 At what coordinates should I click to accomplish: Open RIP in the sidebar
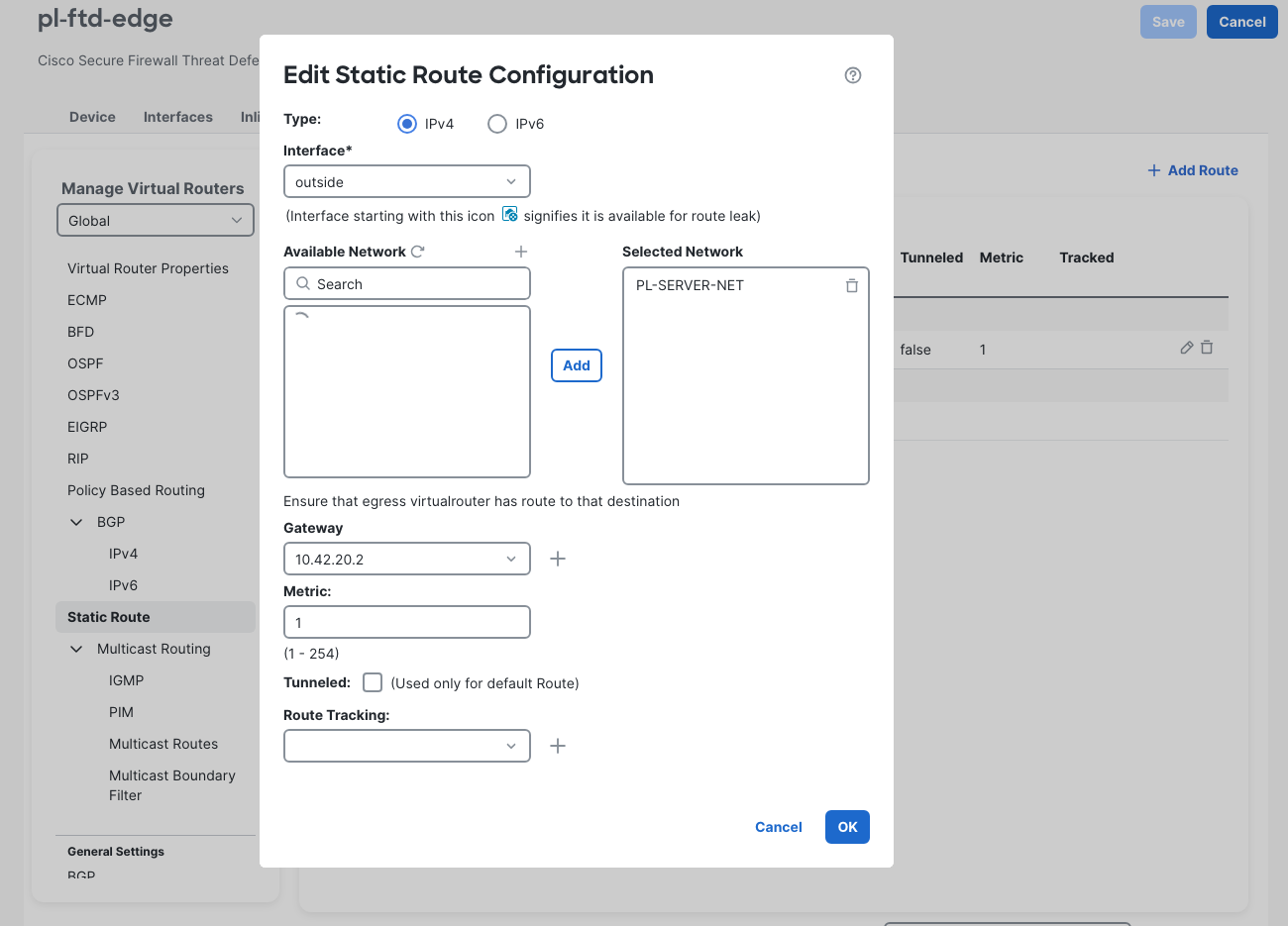point(78,459)
